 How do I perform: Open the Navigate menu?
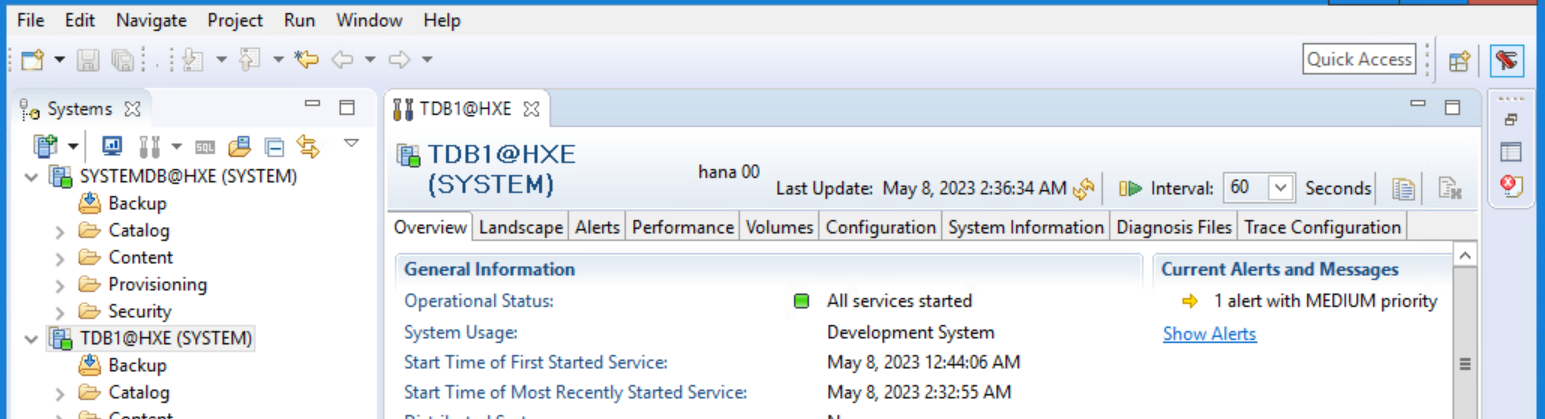pyautogui.click(x=151, y=20)
